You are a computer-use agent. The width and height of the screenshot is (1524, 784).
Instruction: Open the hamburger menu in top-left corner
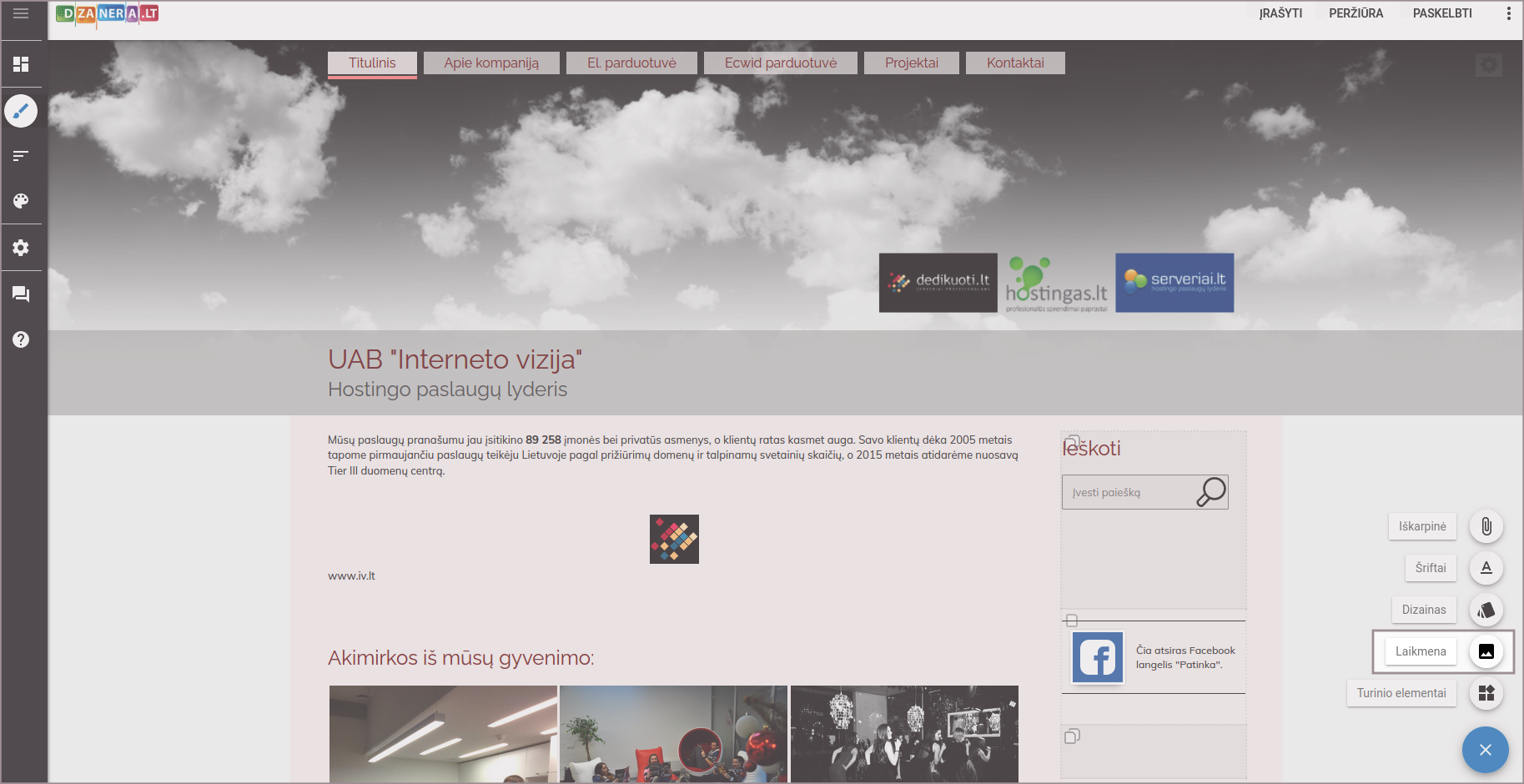tap(21, 13)
